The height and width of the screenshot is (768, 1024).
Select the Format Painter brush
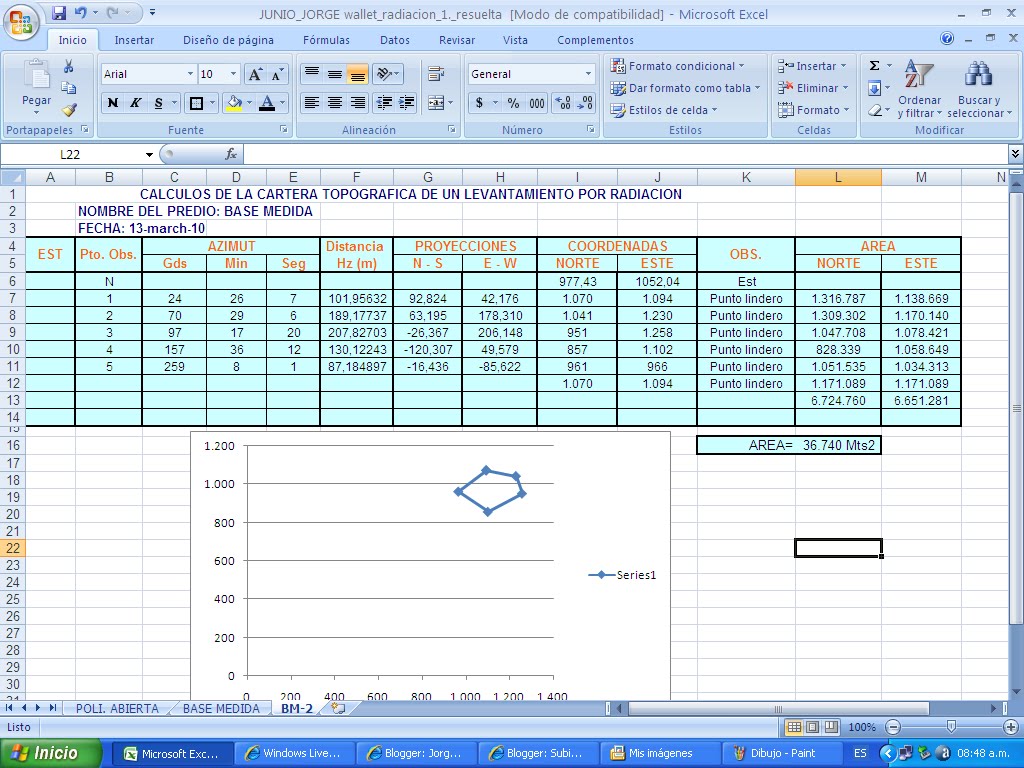pos(69,110)
